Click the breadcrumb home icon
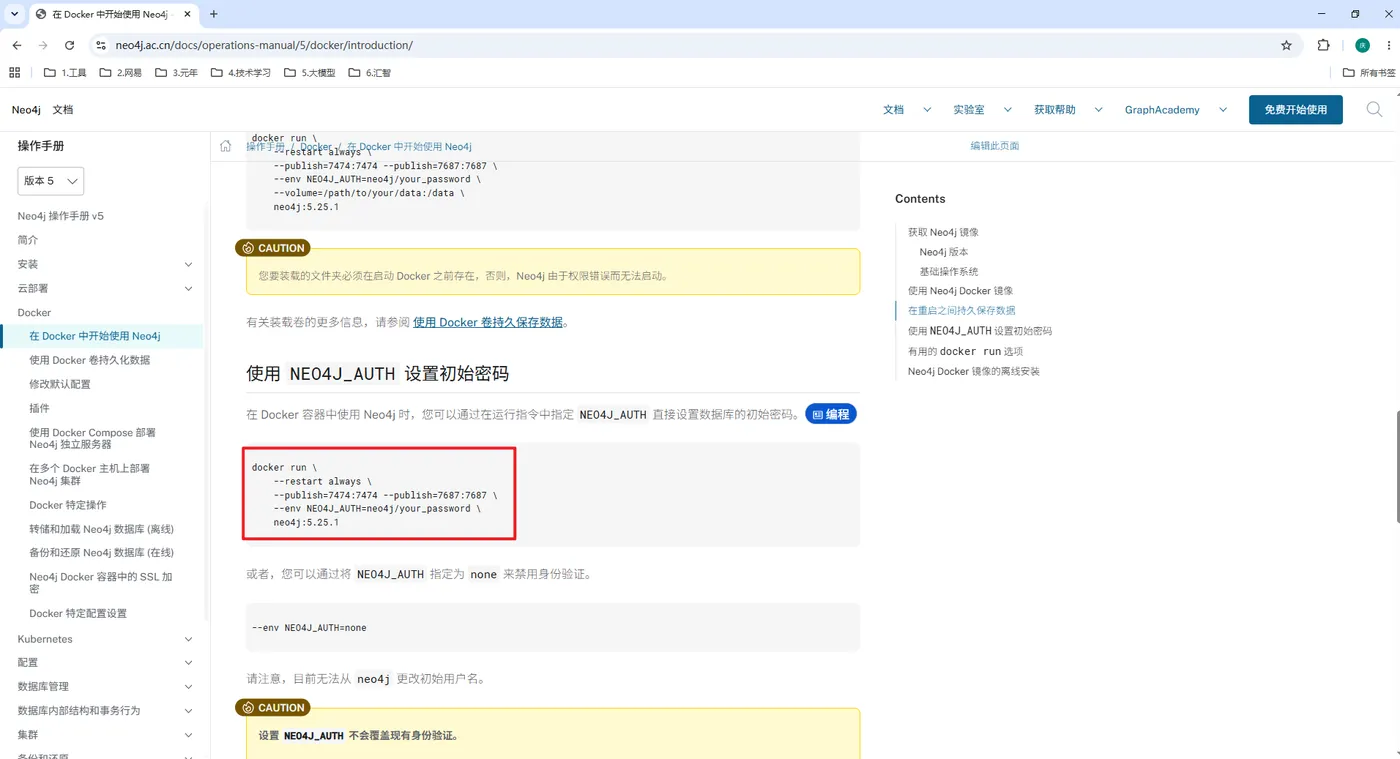The image size is (1400, 759). click(226, 146)
